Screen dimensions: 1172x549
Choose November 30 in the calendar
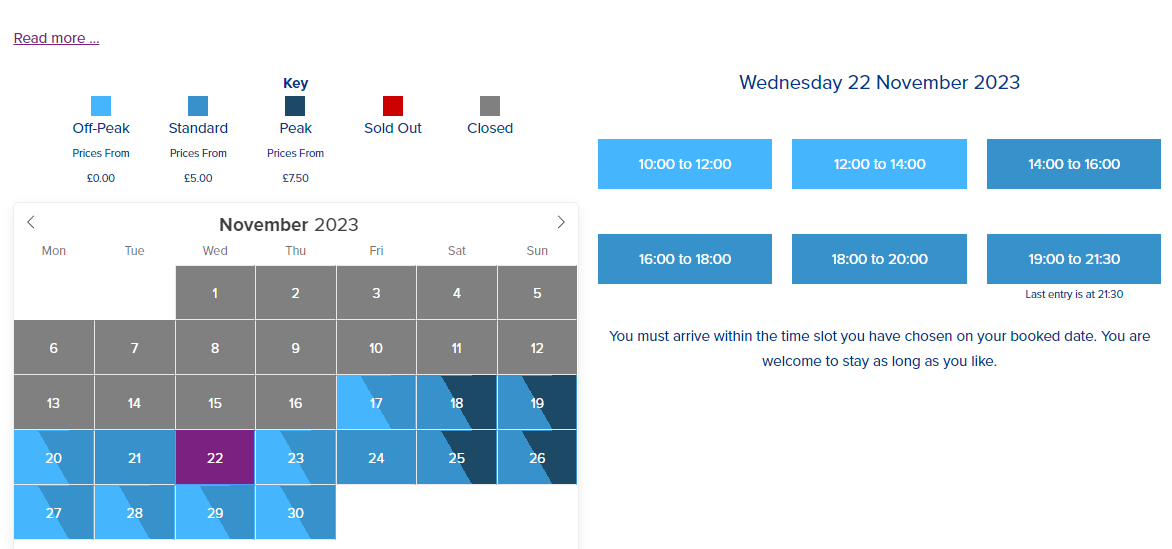pos(295,513)
